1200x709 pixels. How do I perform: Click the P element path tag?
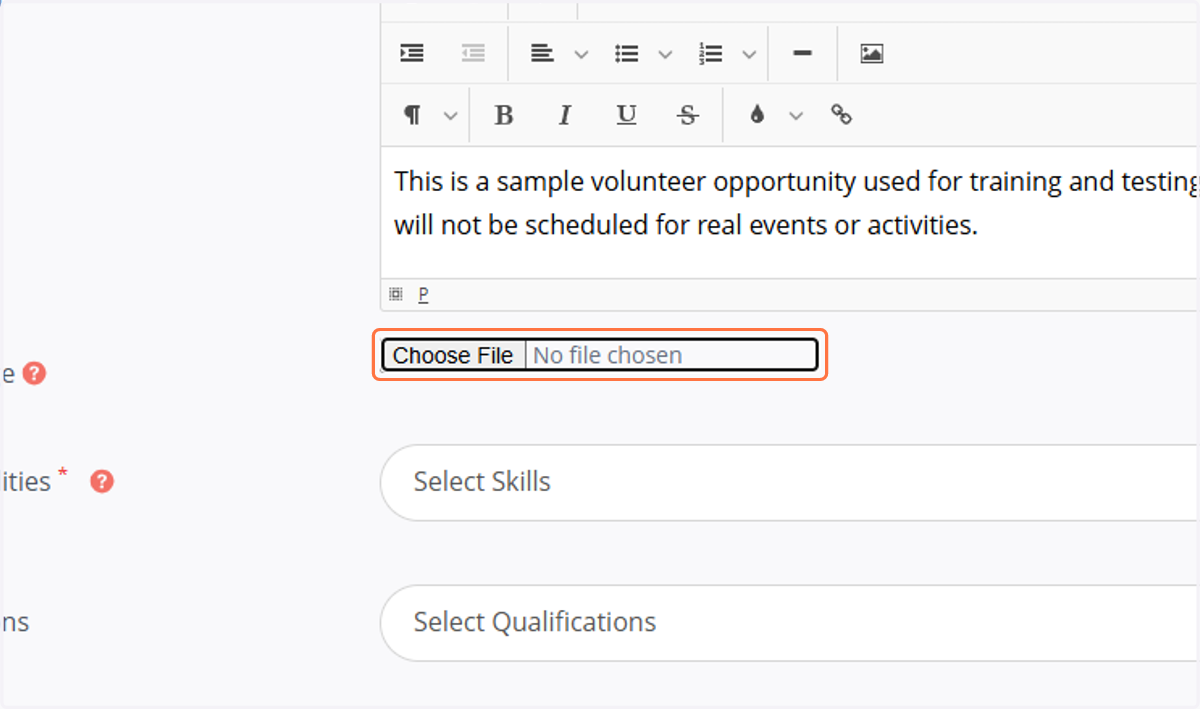[424, 294]
